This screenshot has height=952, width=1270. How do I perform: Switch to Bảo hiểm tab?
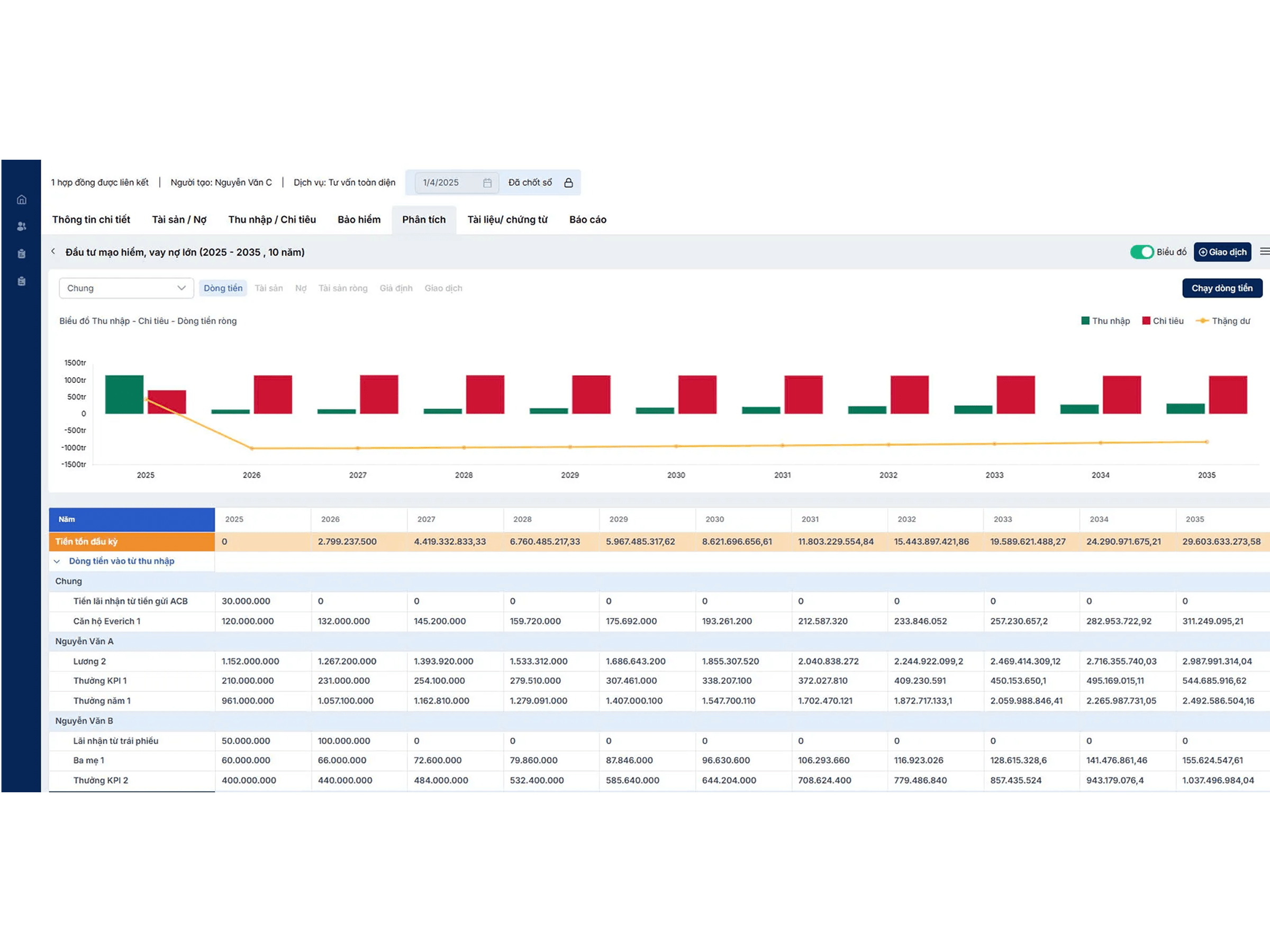pos(359,219)
